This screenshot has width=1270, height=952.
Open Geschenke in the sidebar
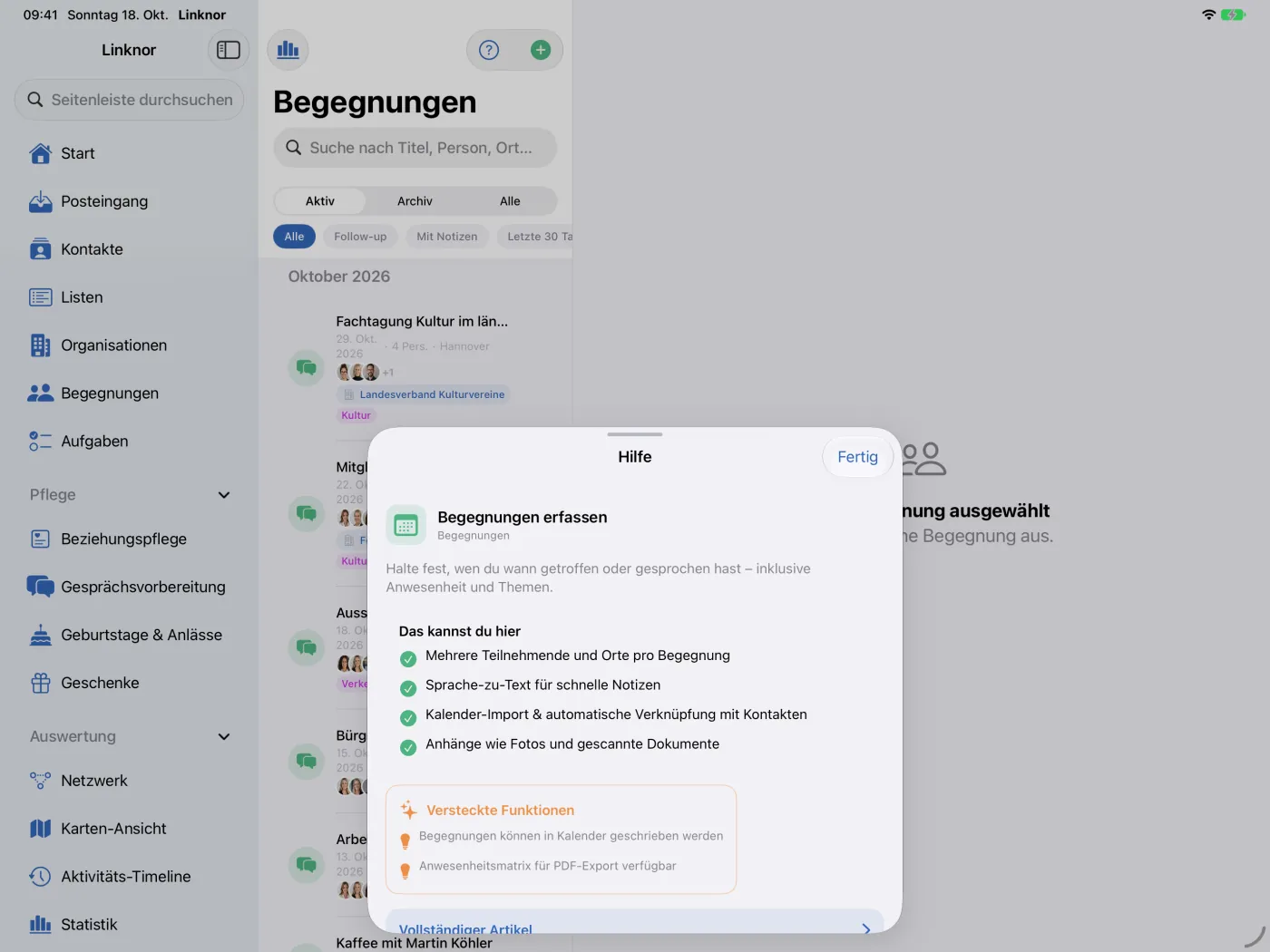click(x=129, y=683)
